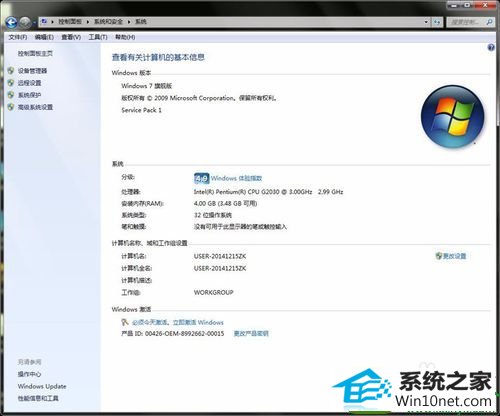This screenshot has width=500, height=416.
Task: Select the Windows 7 旗舰版 edition text
Action: click(147, 86)
